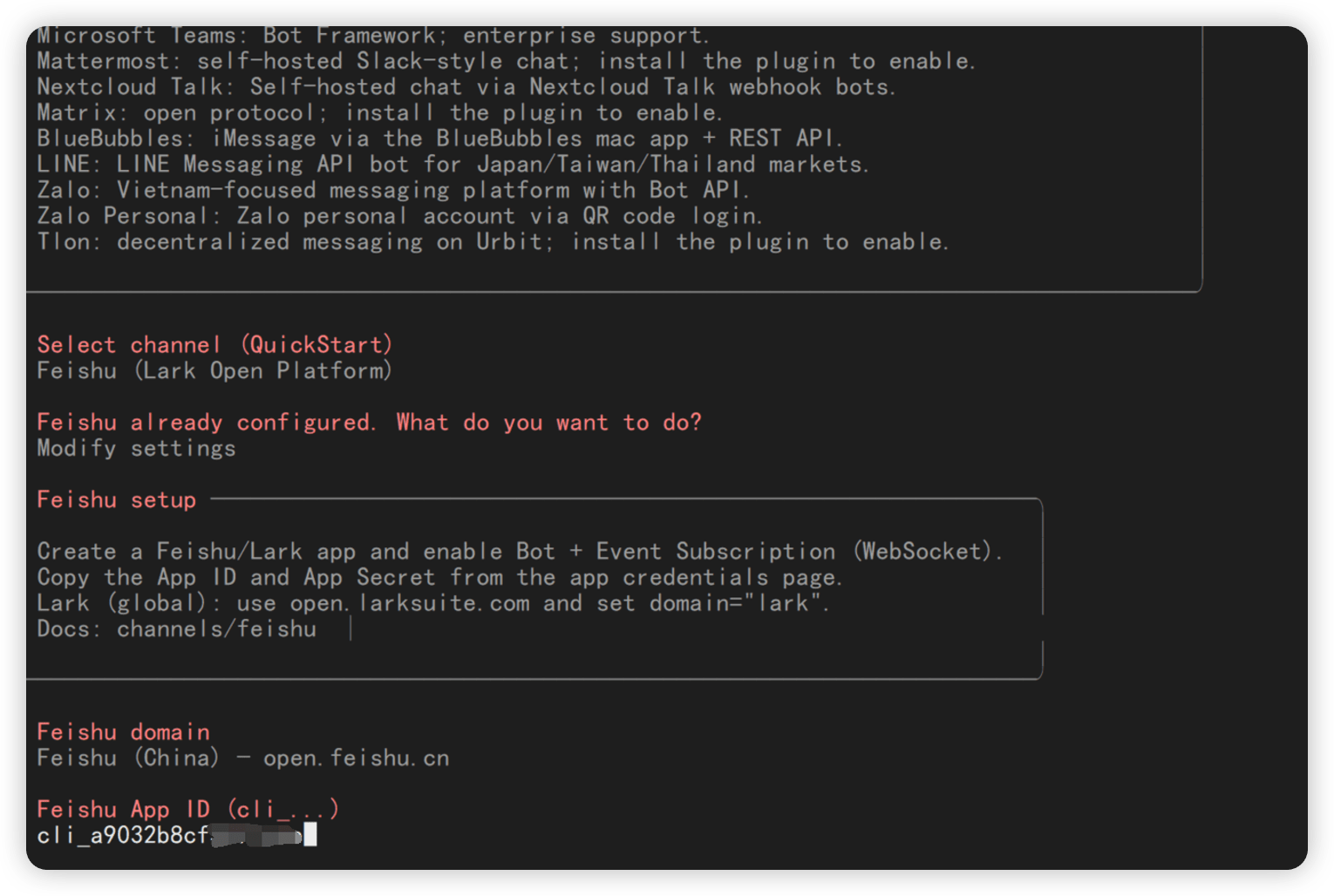Image resolution: width=1334 pixels, height=896 pixels.
Task: Click the 'Zalo Personal' QR code login line
Action: [399, 215]
